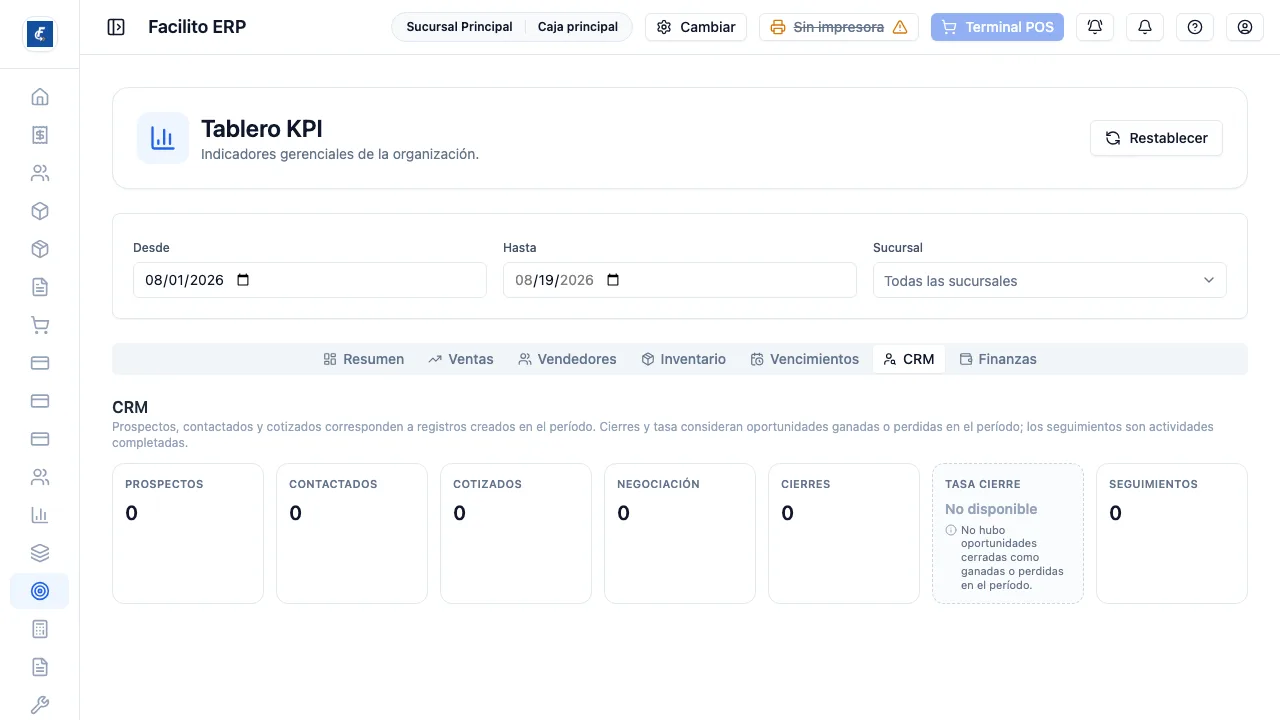
Task: Open the home icon in the sidebar
Action: click(x=40, y=97)
